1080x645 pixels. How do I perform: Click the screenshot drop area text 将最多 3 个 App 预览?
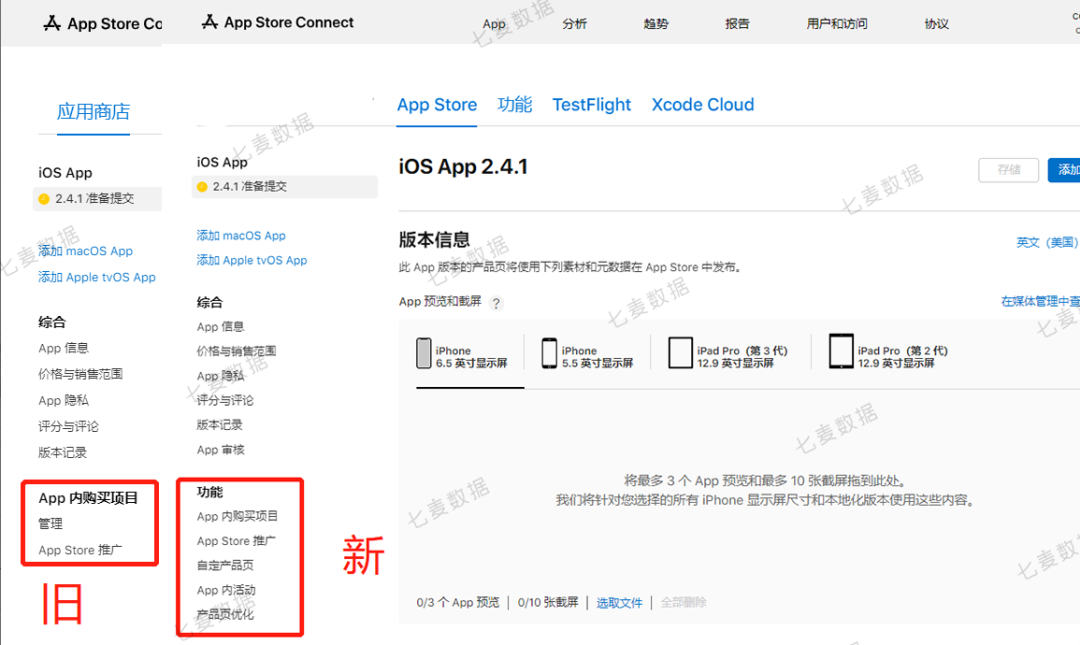tap(765, 480)
